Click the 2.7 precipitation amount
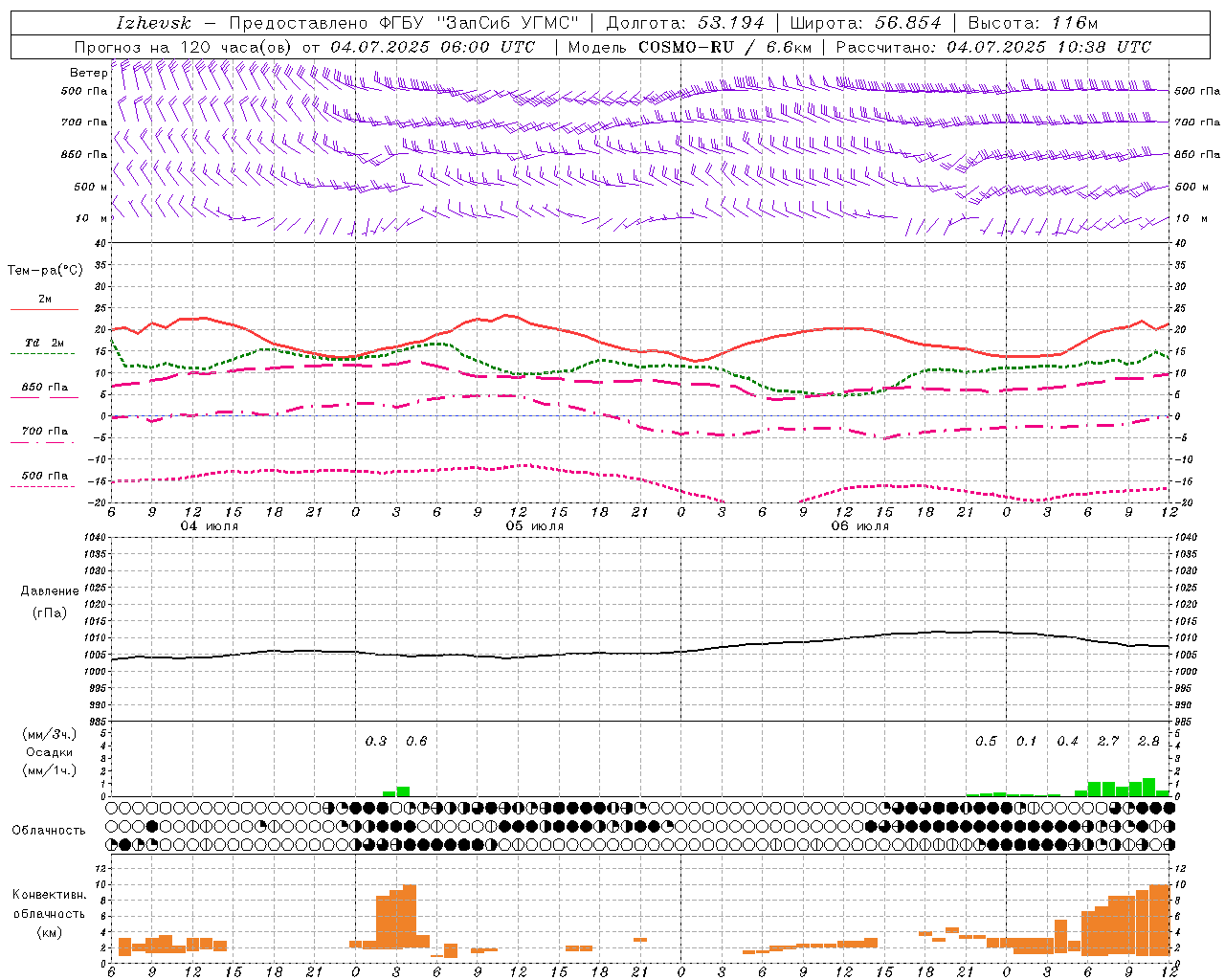1225x980 pixels. tap(1108, 741)
